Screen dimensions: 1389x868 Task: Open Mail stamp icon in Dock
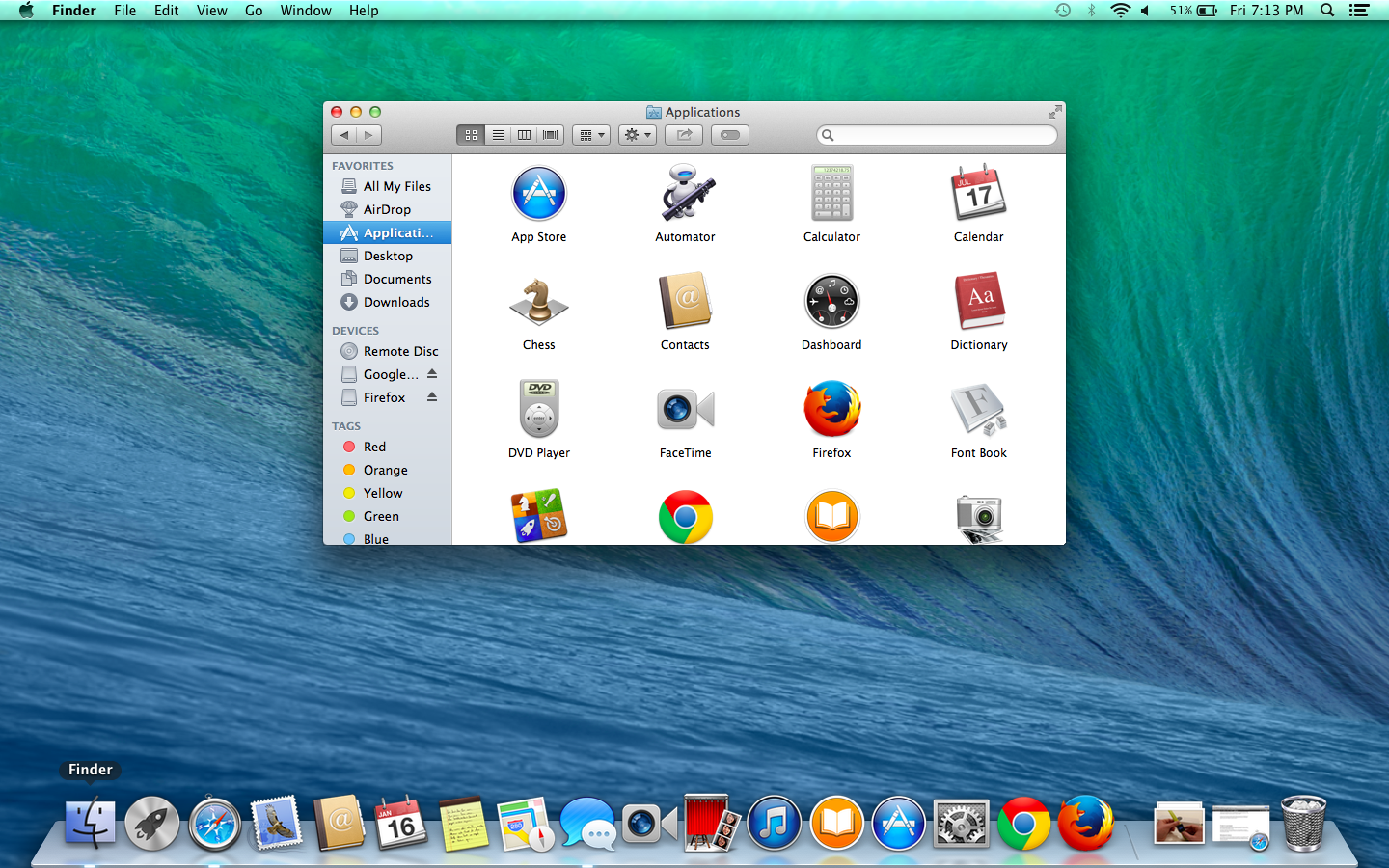click(277, 824)
